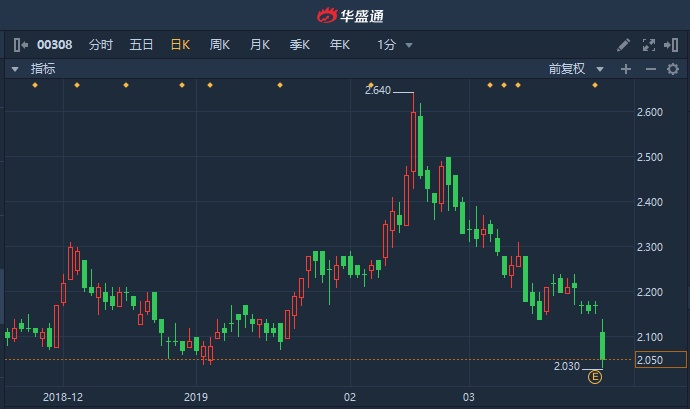The width and height of the screenshot is (690, 409).
Task: Click the 2019 date axis label
Action: click(x=196, y=397)
